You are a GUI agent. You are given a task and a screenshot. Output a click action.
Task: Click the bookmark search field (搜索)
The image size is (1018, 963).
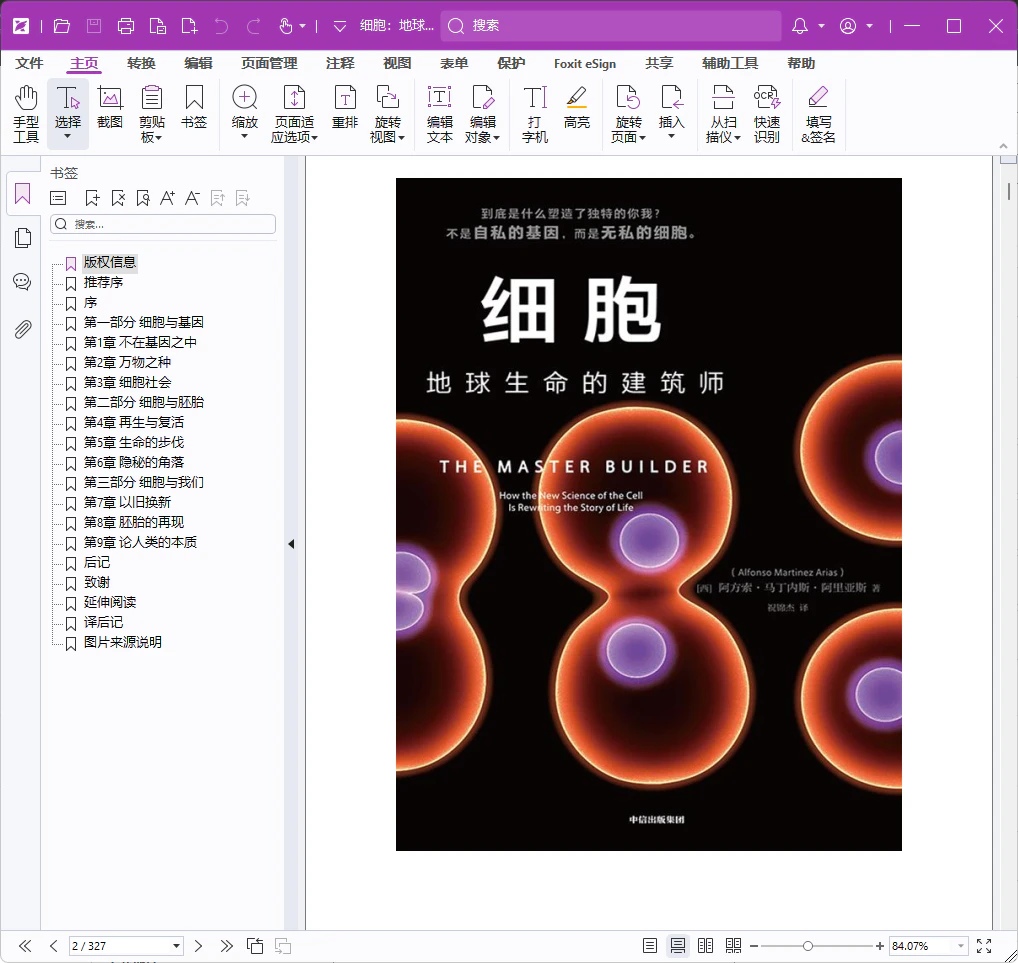163,224
